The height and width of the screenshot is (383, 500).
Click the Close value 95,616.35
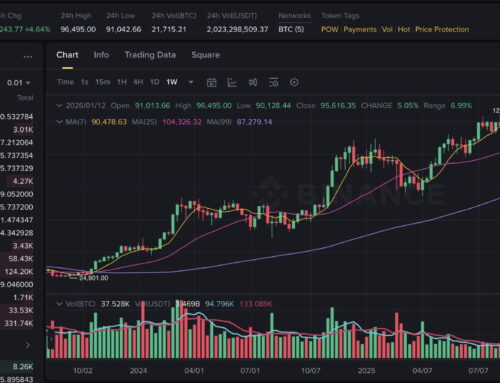[x=338, y=106]
